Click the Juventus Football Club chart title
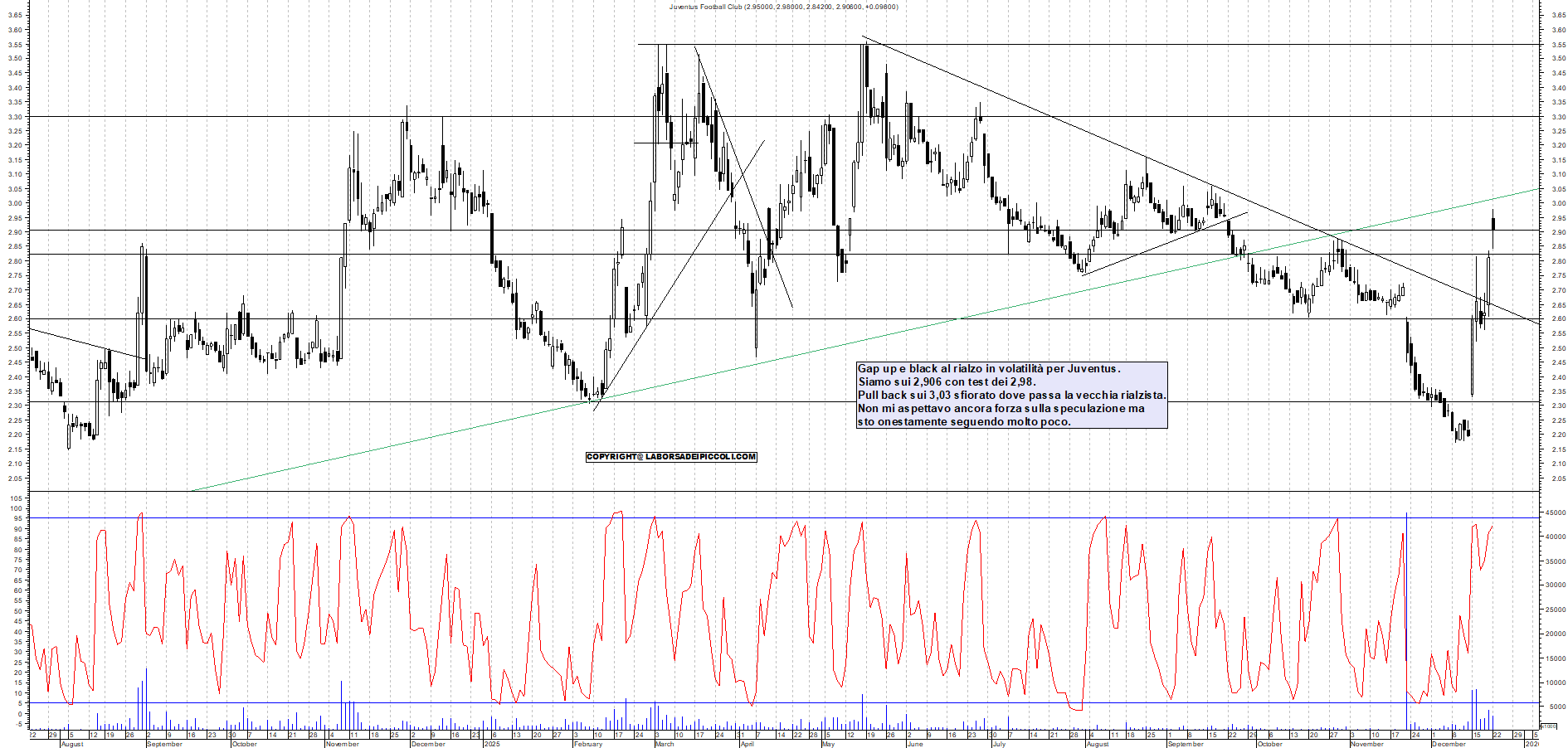Screen dimensions: 1568x748 [783, 7]
